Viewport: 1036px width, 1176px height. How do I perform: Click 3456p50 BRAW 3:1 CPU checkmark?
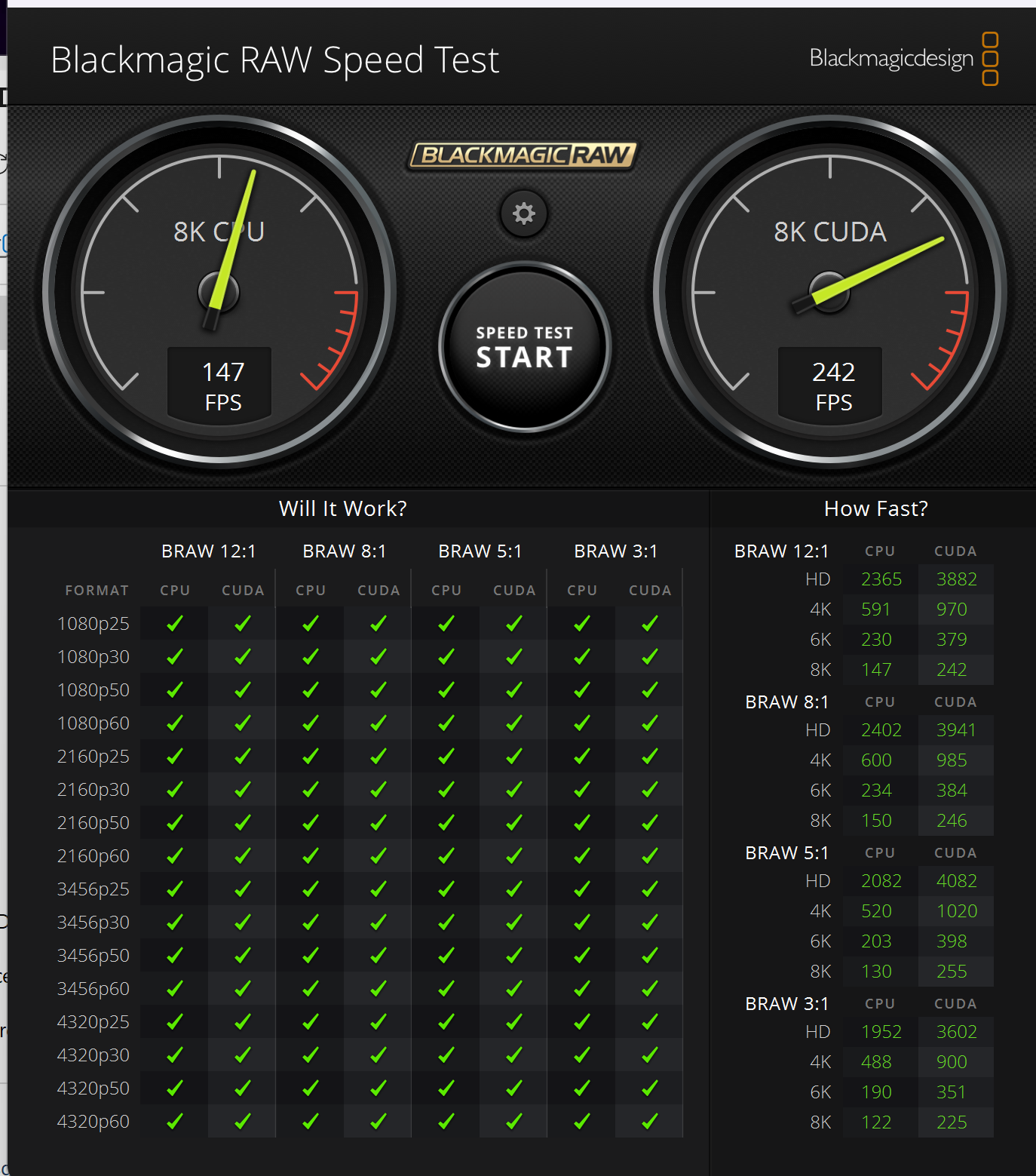(x=582, y=956)
